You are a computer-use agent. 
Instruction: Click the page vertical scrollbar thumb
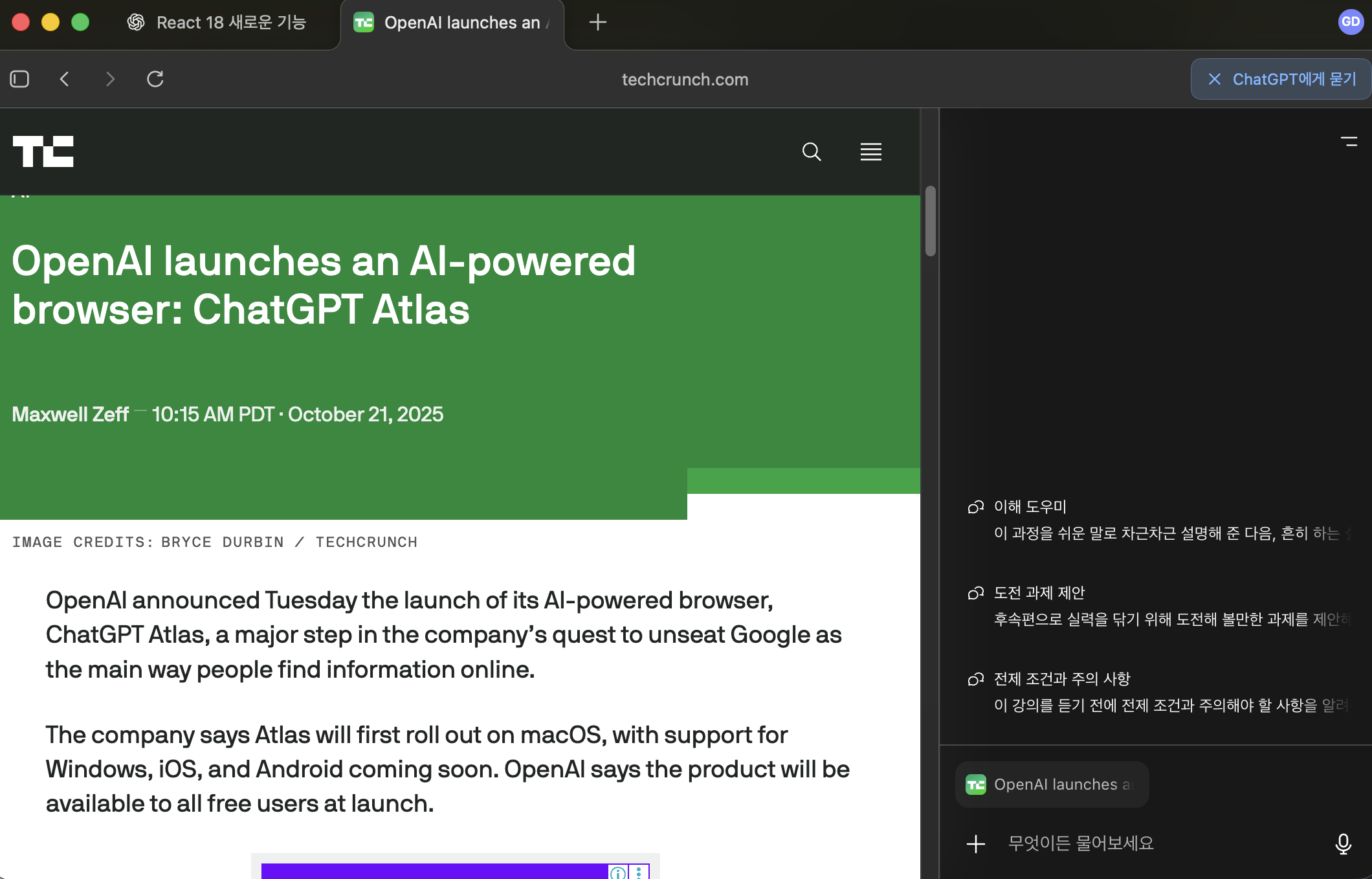931,221
